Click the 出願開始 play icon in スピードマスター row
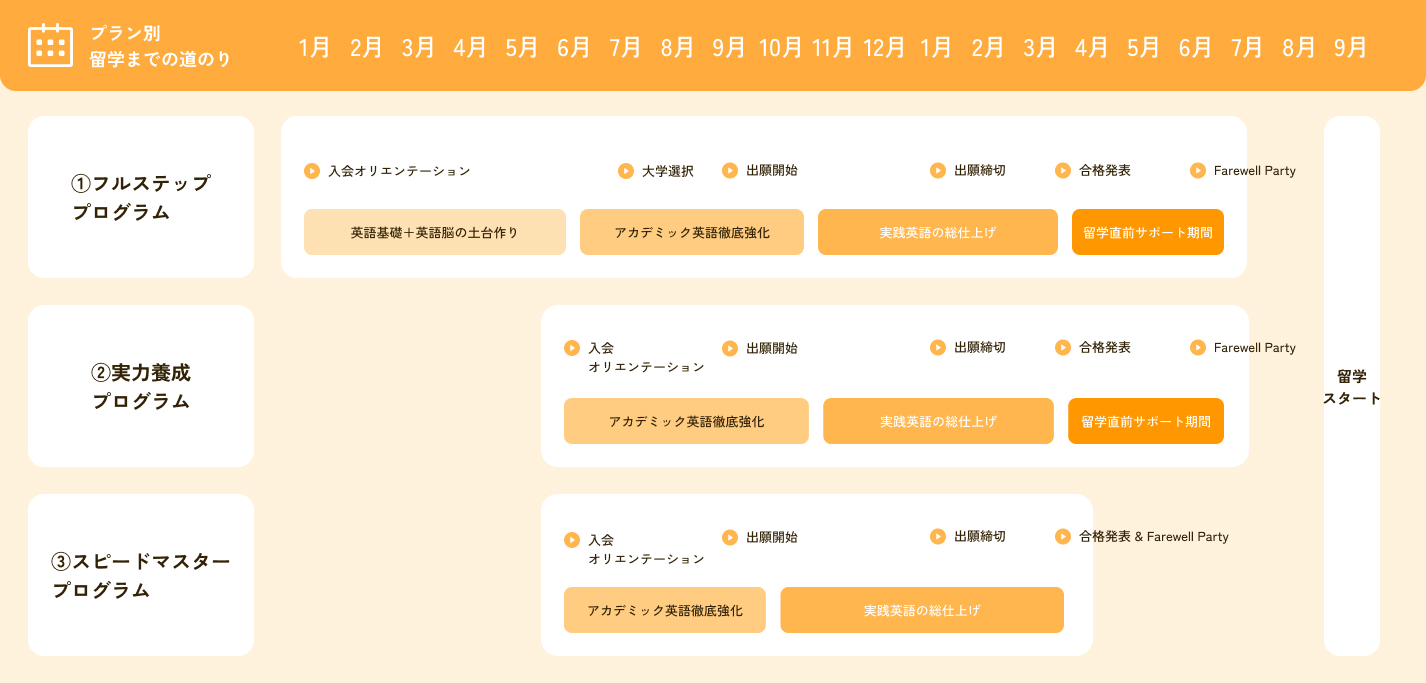 730,537
